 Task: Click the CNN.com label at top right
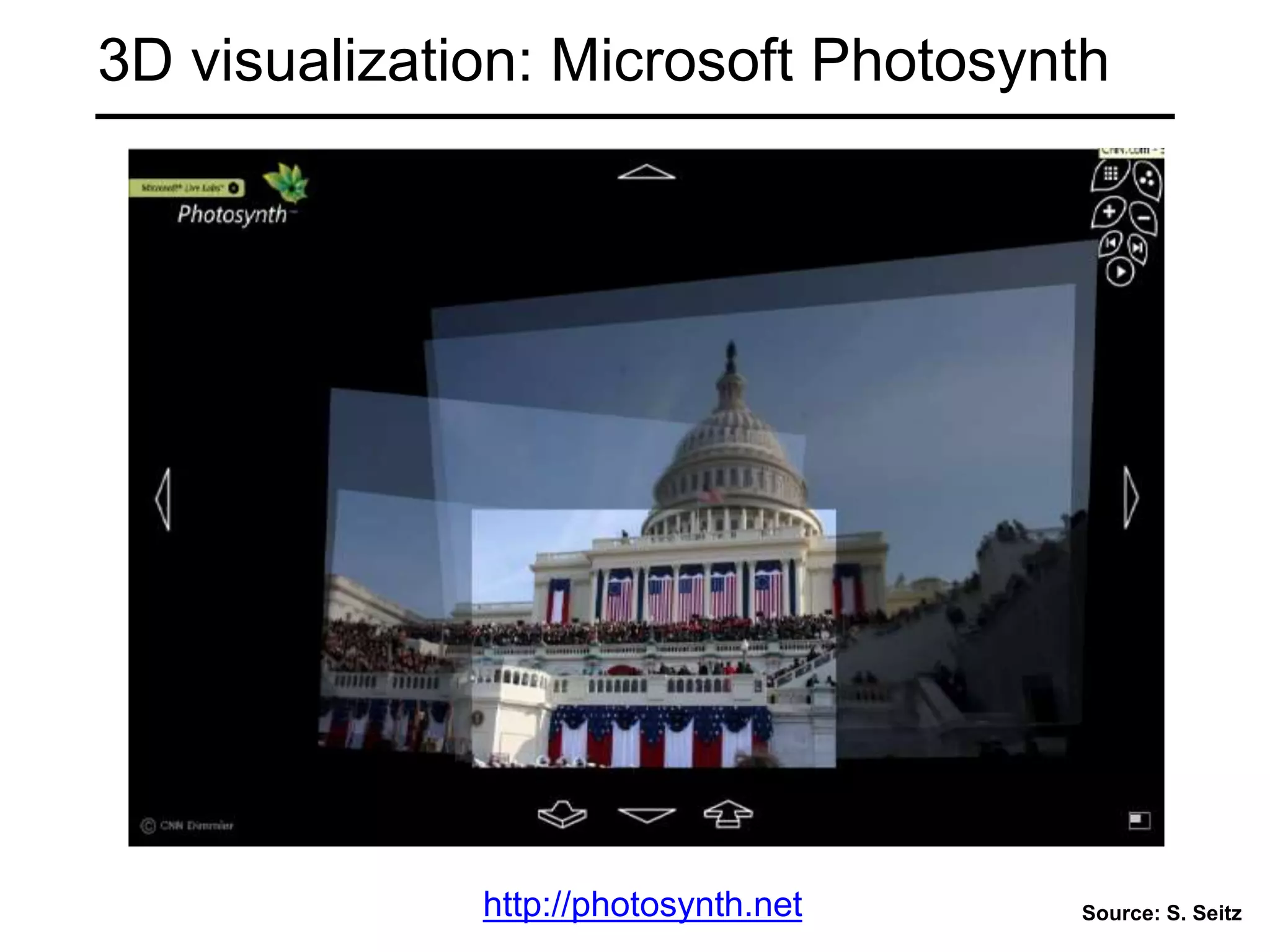coord(1132,152)
